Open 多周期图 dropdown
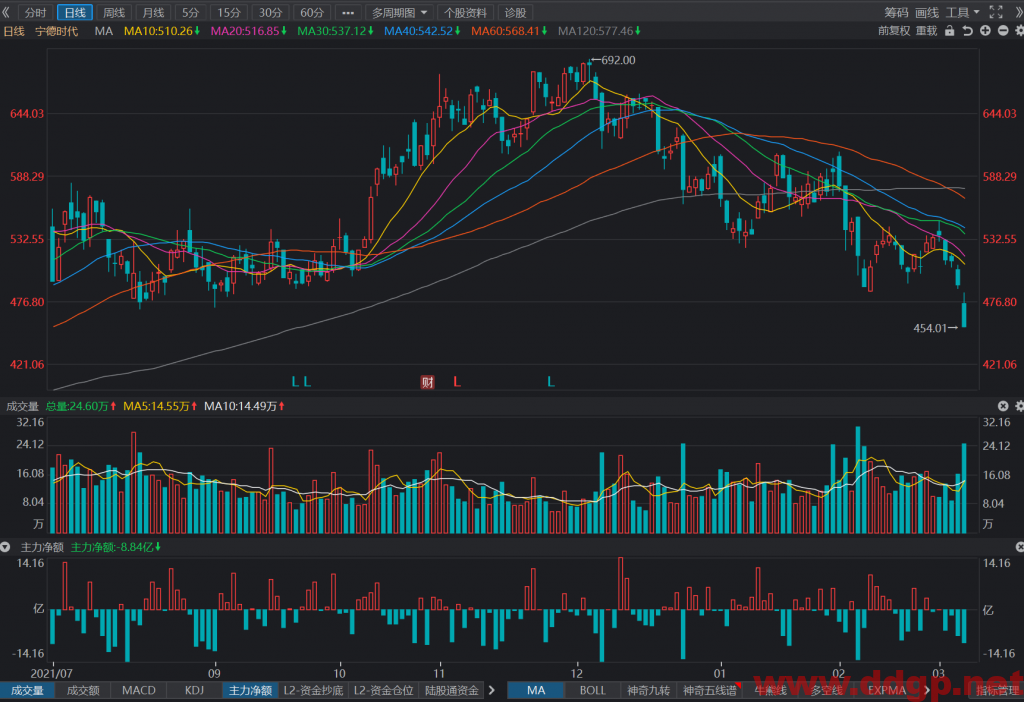1024x702 pixels. pos(399,12)
